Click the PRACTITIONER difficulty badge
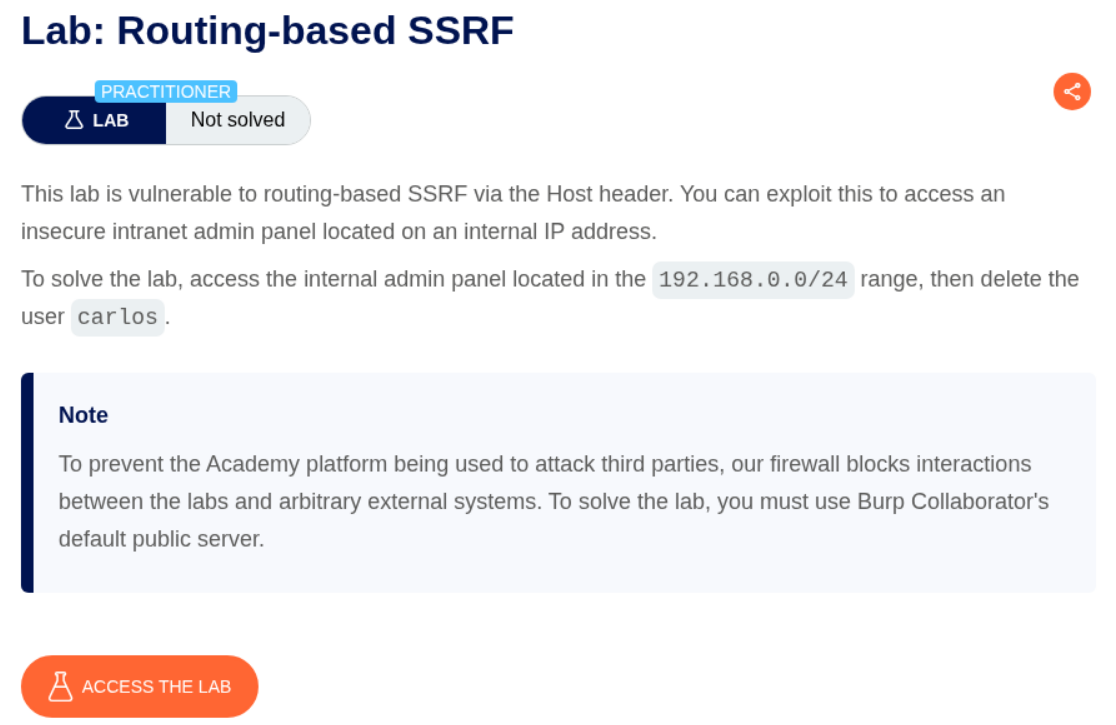The image size is (1116, 725). [x=166, y=92]
